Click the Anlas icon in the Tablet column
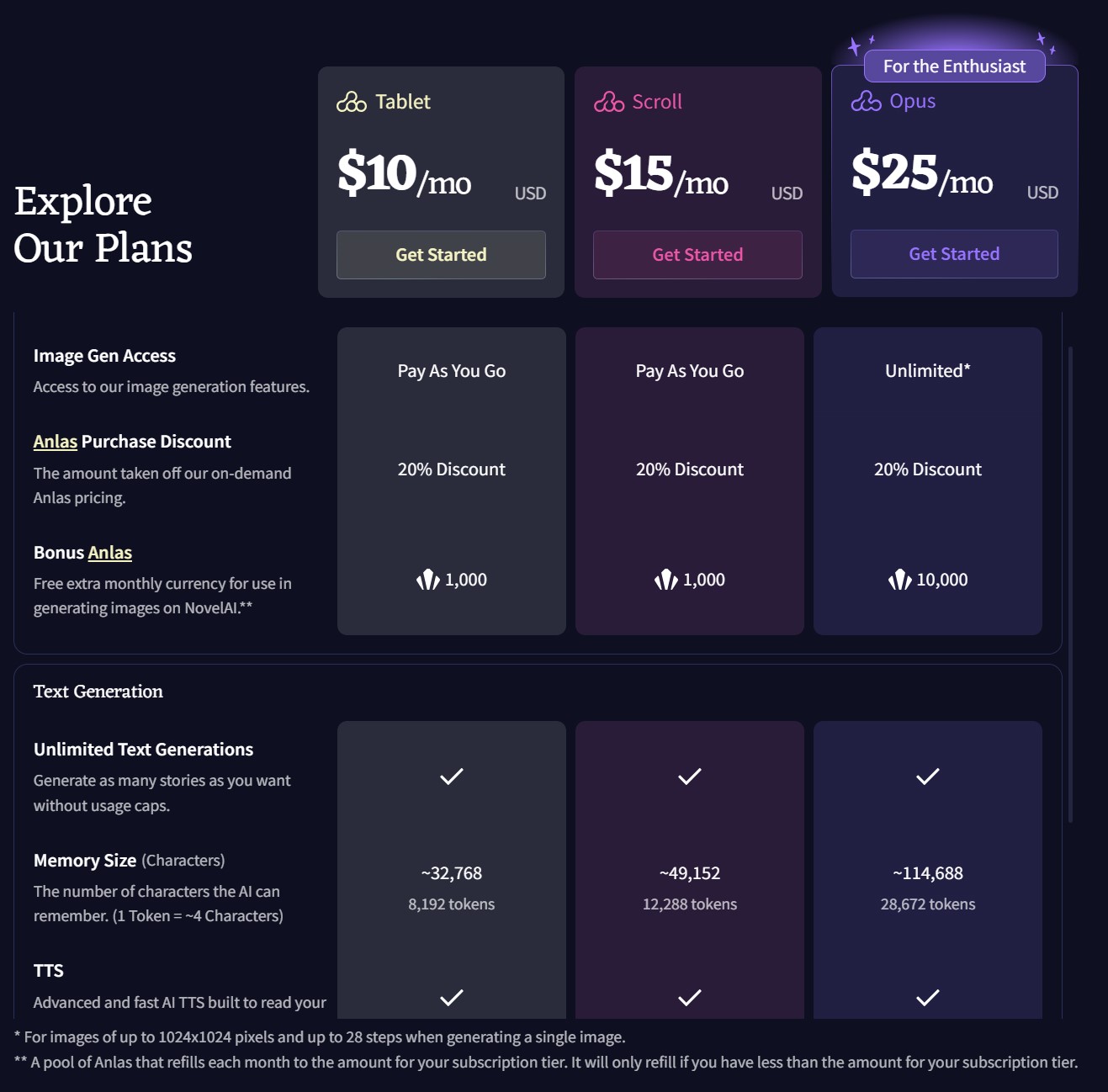This screenshot has width=1108, height=1092. pyautogui.click(x=427, y=580)
